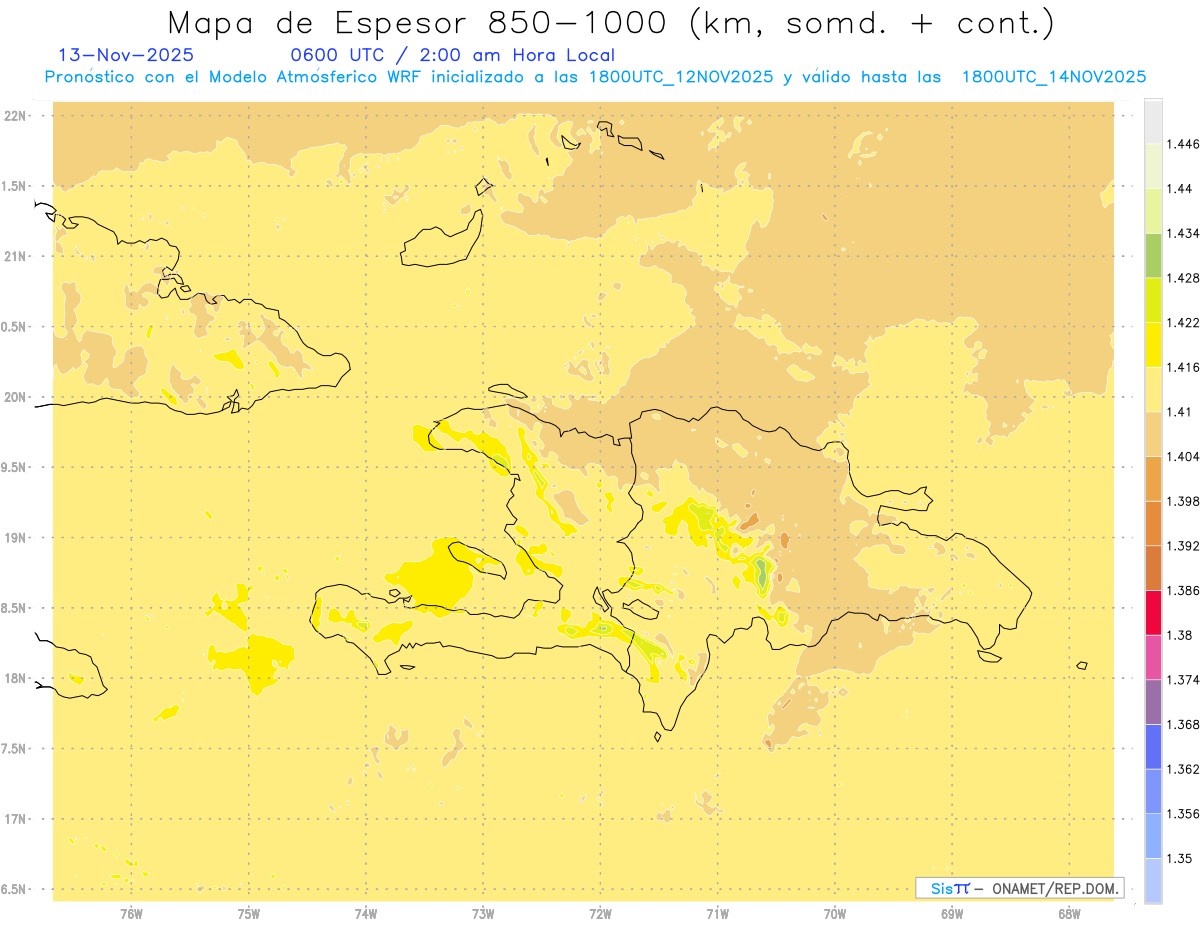Click the '0600 UTC / 2:00 am Hora Local' time text
The width and height of the screenshot is (1200, 927).
tap(453, 56)
